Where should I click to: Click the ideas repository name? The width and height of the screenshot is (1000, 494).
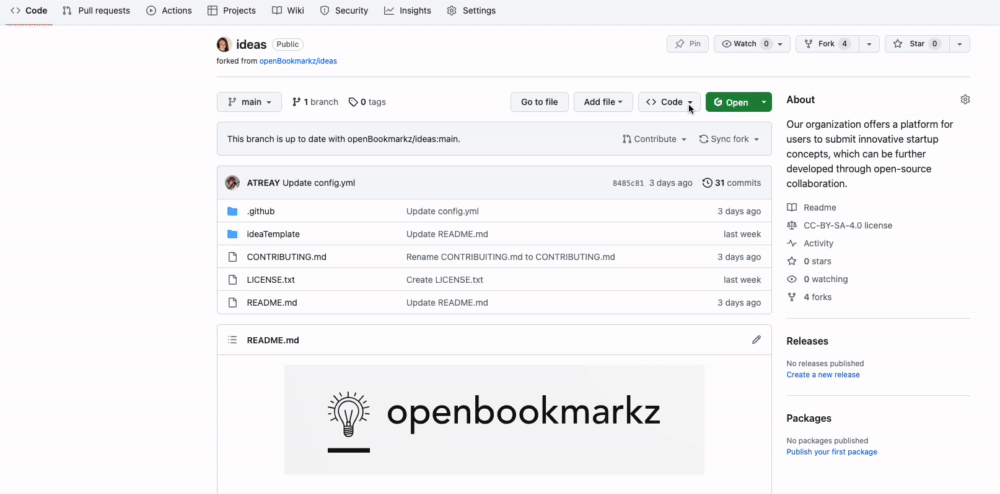click(x=251, y=44)
